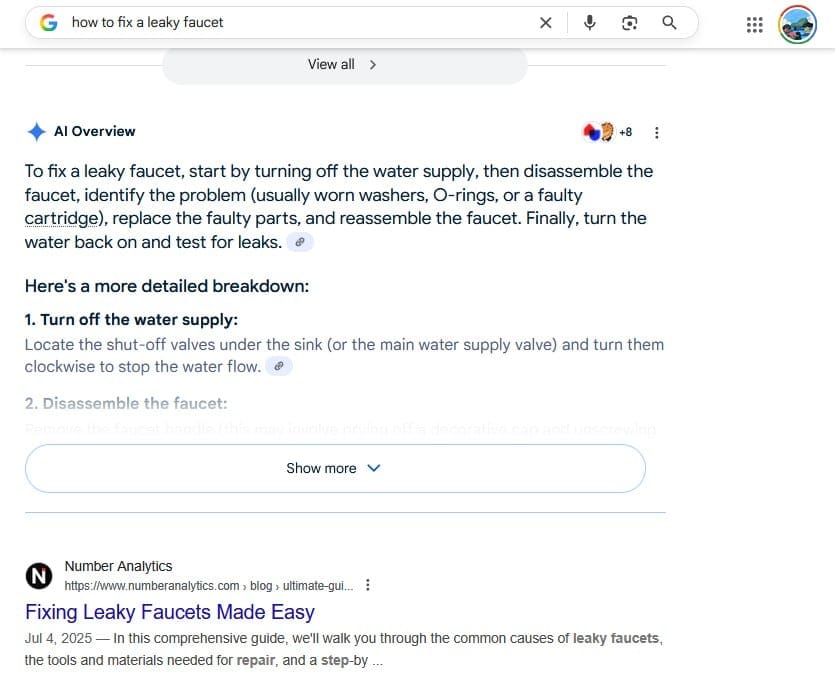Open the three-dot menu next to the Number Analytics URL
Viewport: 835px width, 692px height.
tap(368, 585)
